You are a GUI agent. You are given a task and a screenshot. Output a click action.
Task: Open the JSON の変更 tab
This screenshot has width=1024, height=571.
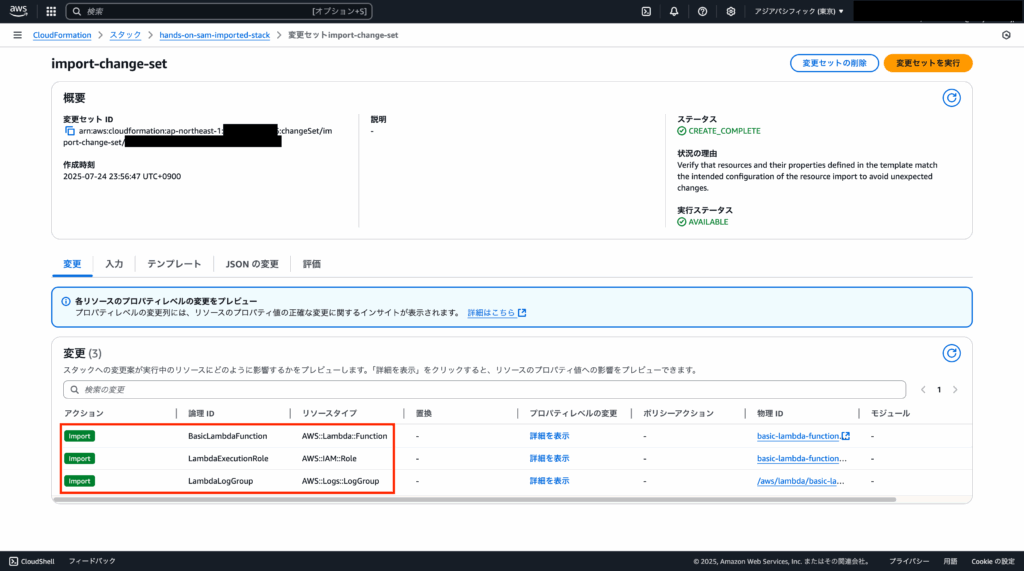pos(252,264)
